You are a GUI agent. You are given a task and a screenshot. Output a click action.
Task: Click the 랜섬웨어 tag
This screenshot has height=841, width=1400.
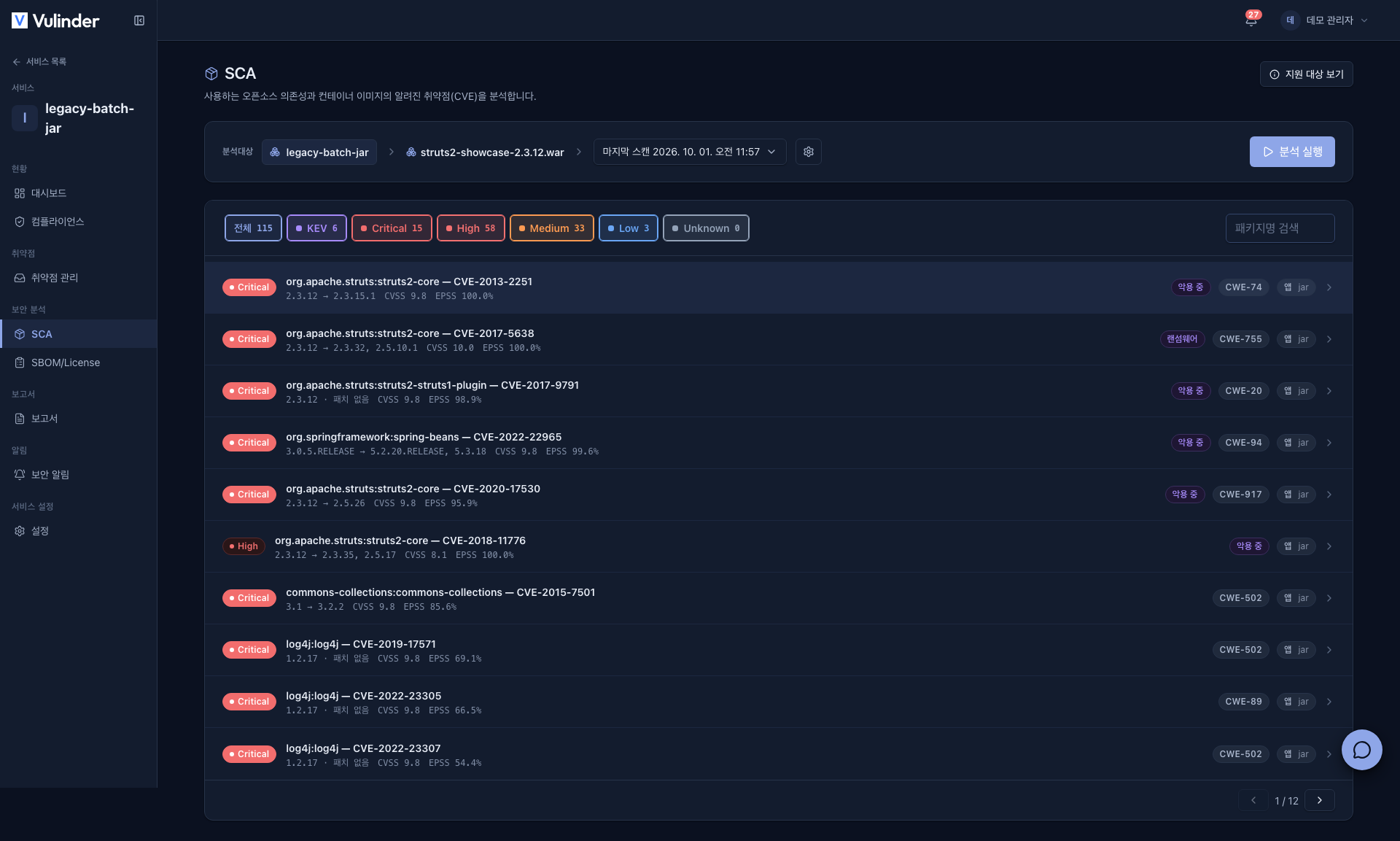coord(1182,339)
